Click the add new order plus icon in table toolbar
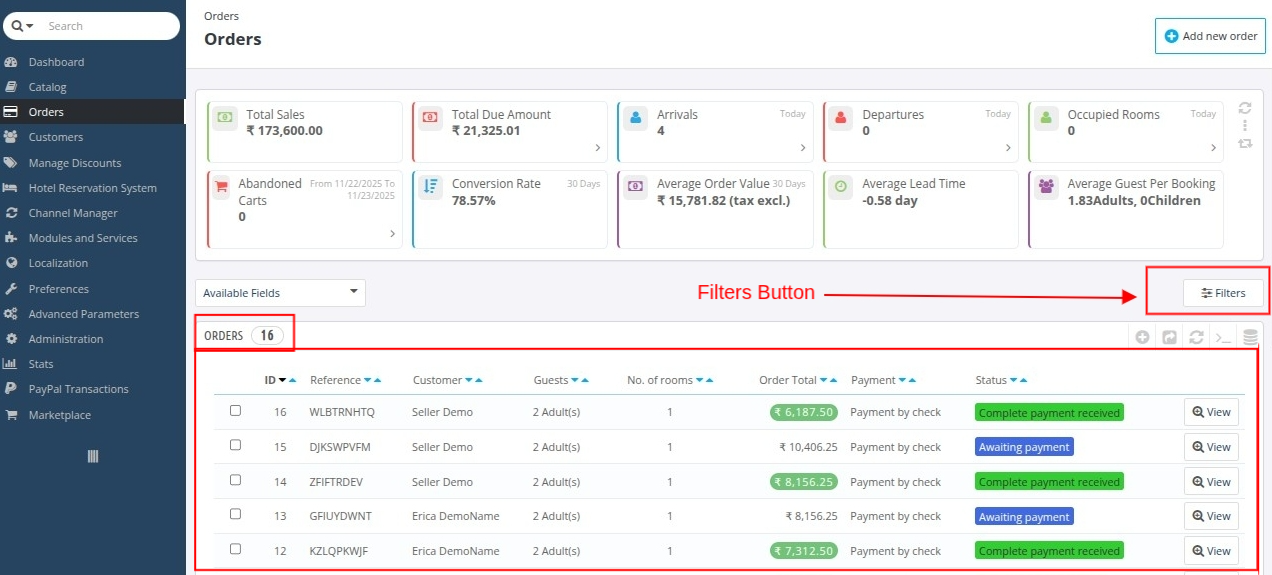 [x=1142, y=337]
